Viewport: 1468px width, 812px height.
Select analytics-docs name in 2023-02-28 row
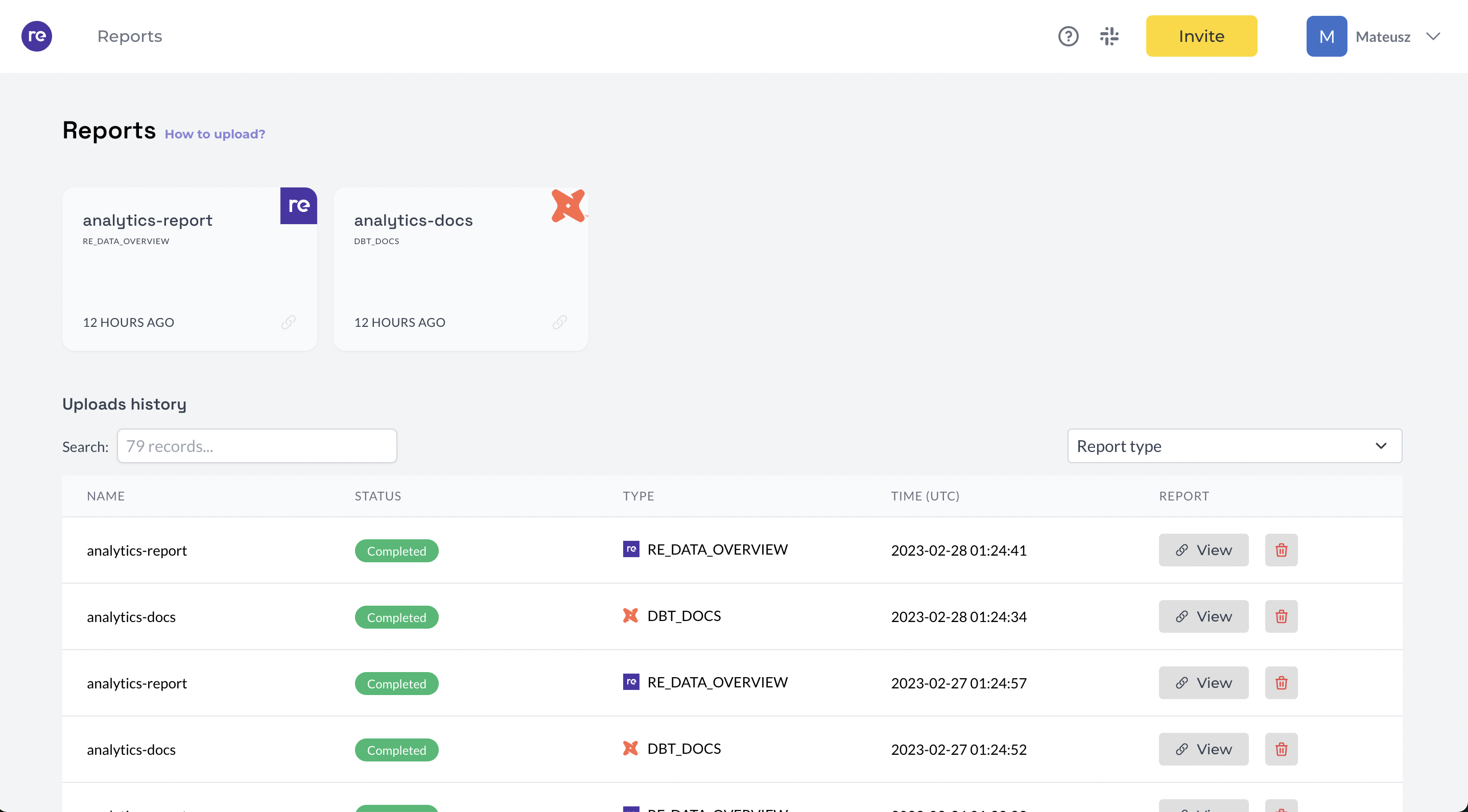coord(131,616)
